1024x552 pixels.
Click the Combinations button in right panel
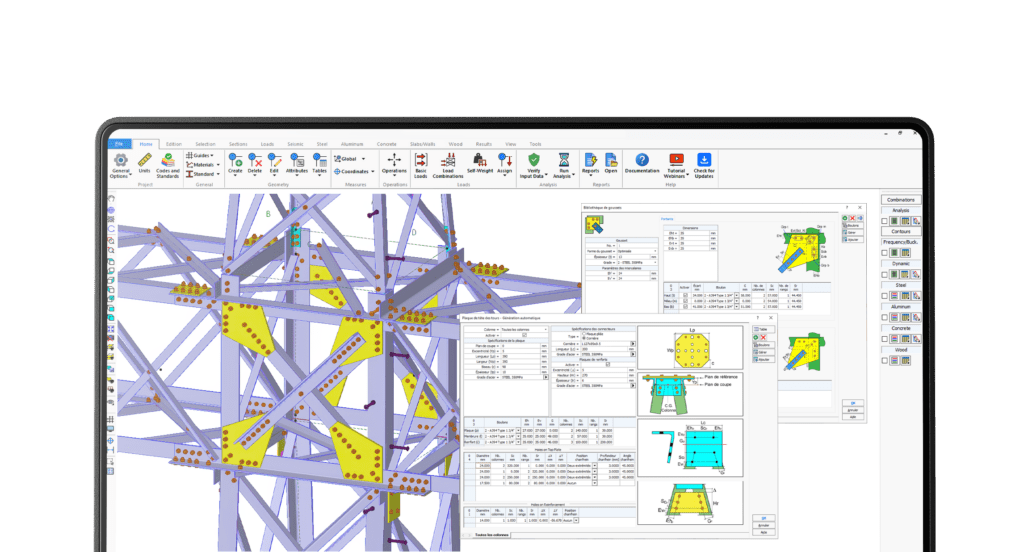[901, 200]
